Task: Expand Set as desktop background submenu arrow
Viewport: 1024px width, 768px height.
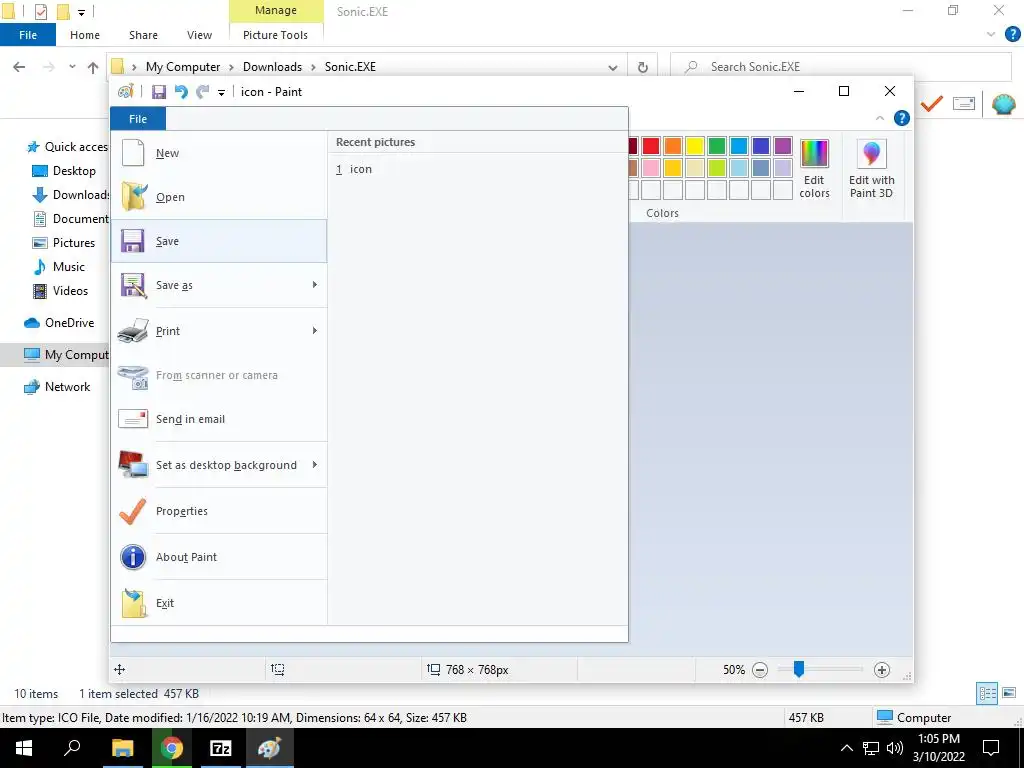Action: pos(315,464)
